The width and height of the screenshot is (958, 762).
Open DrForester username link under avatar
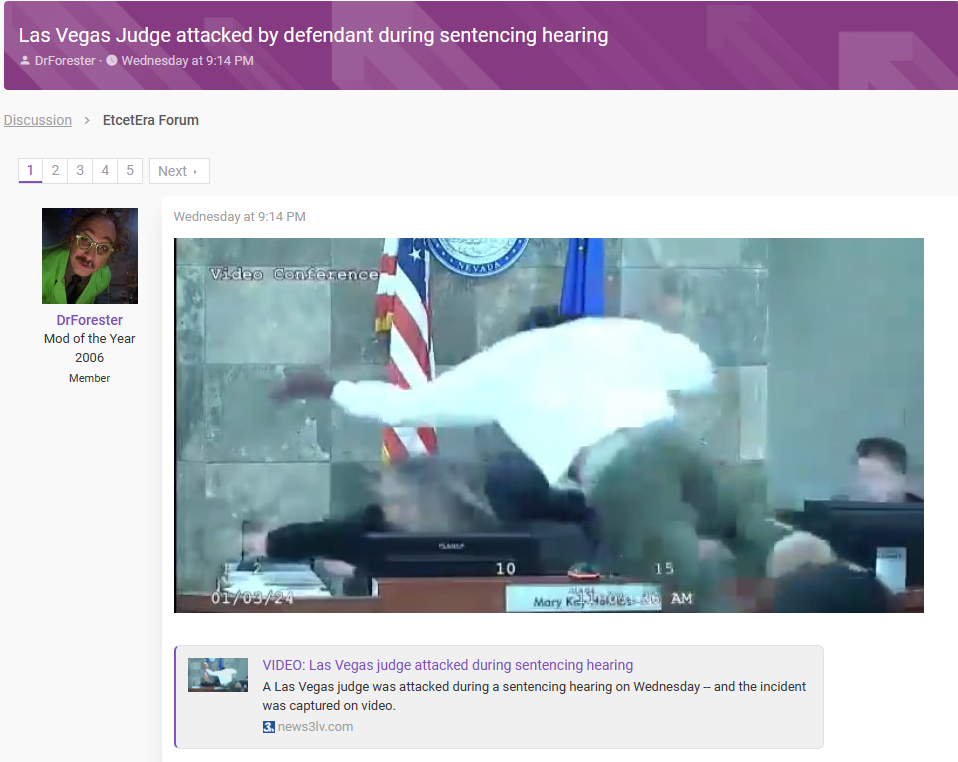point(89,320)
